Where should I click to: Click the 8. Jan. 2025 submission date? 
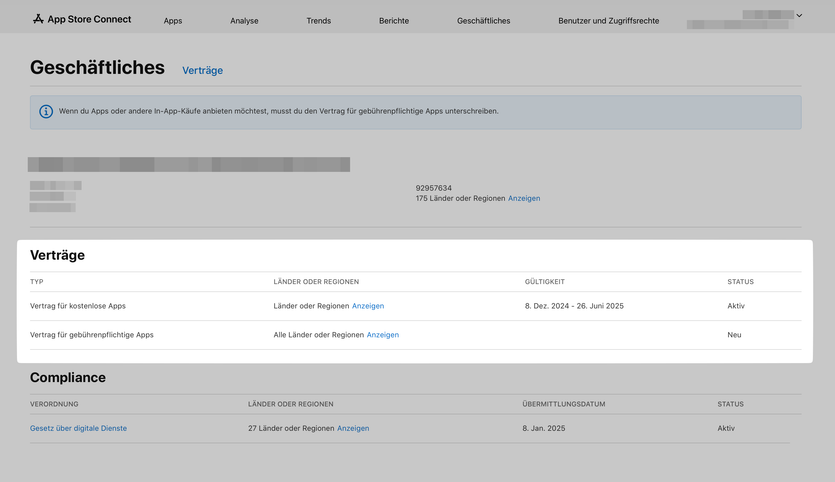(544, 428)
